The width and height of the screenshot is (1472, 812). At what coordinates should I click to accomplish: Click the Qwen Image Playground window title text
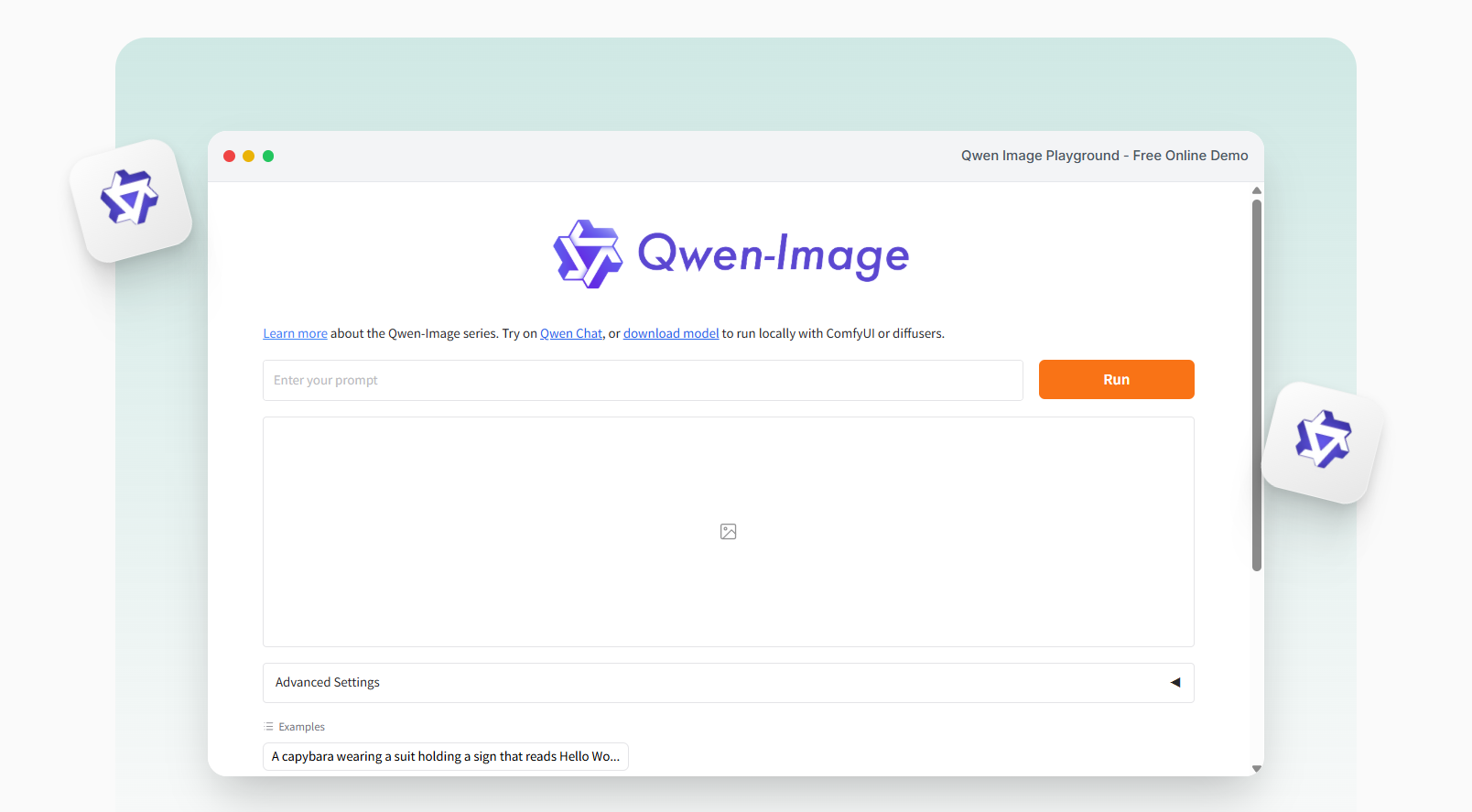1104,157
